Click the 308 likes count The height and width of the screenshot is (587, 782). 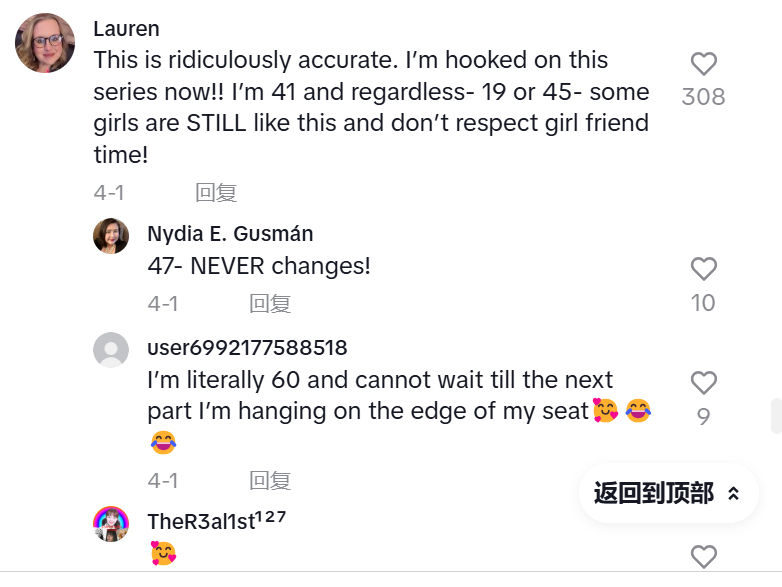(x=704, y=97)
